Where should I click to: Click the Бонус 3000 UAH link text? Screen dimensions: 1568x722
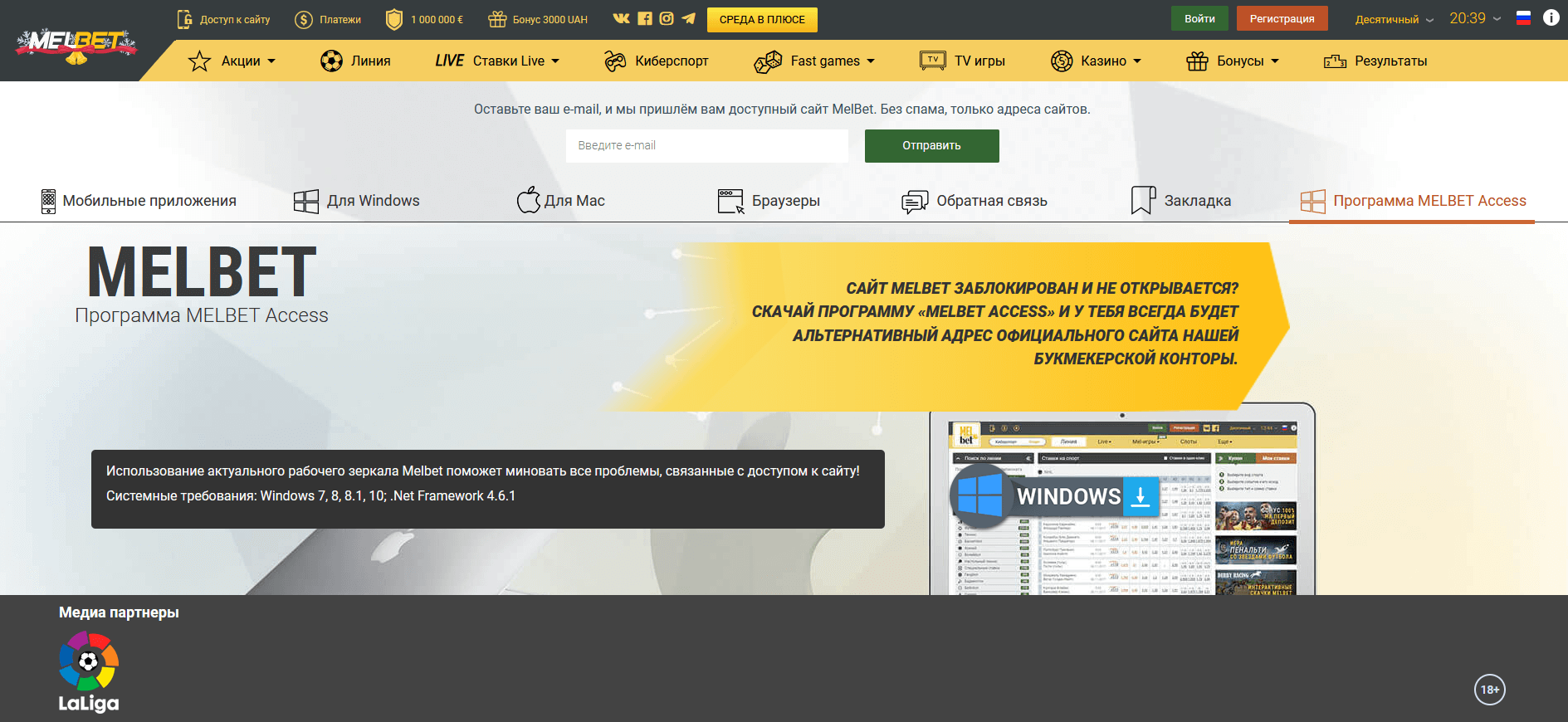point(550,19)
